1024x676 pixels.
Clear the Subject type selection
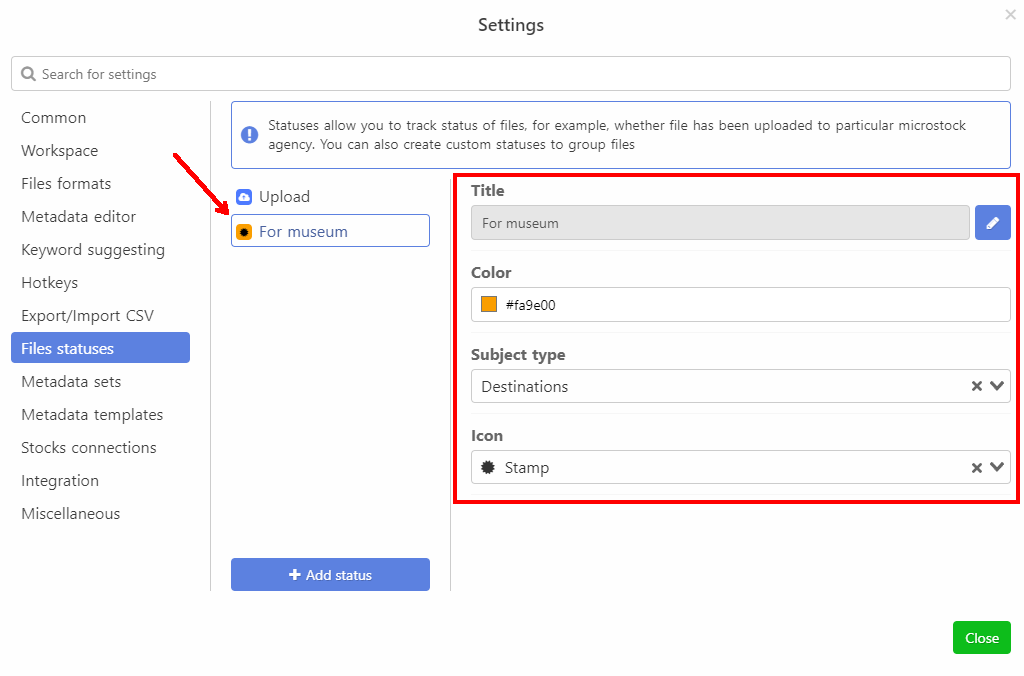(x=976, y=386)
